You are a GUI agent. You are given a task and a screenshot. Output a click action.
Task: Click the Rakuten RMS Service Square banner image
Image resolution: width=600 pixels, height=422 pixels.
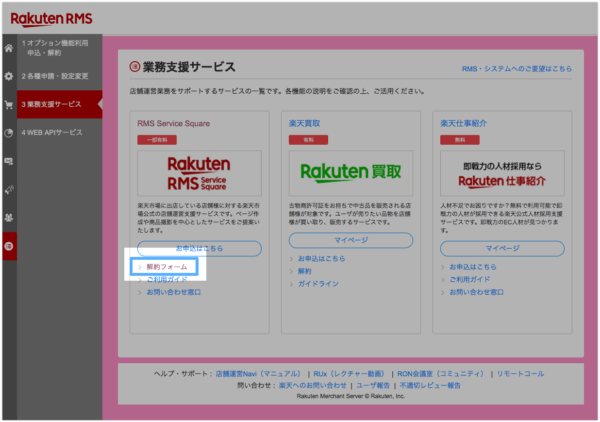point(199,173)
